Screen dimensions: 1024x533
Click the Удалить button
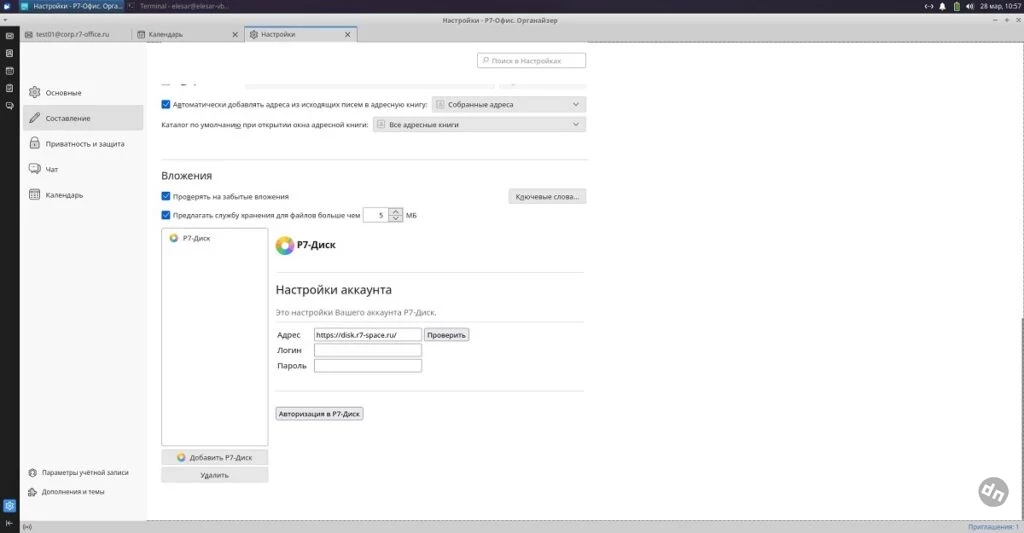215,475
